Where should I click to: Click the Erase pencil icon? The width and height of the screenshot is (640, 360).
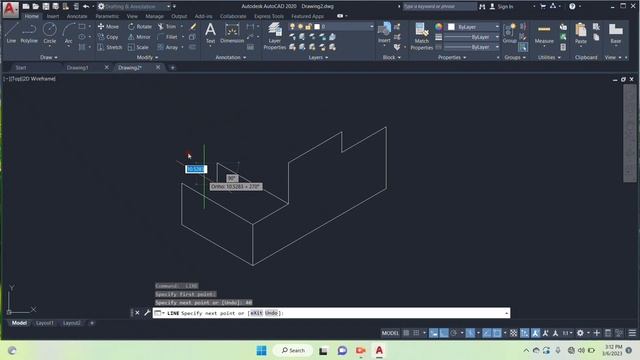tap(193, 27)
